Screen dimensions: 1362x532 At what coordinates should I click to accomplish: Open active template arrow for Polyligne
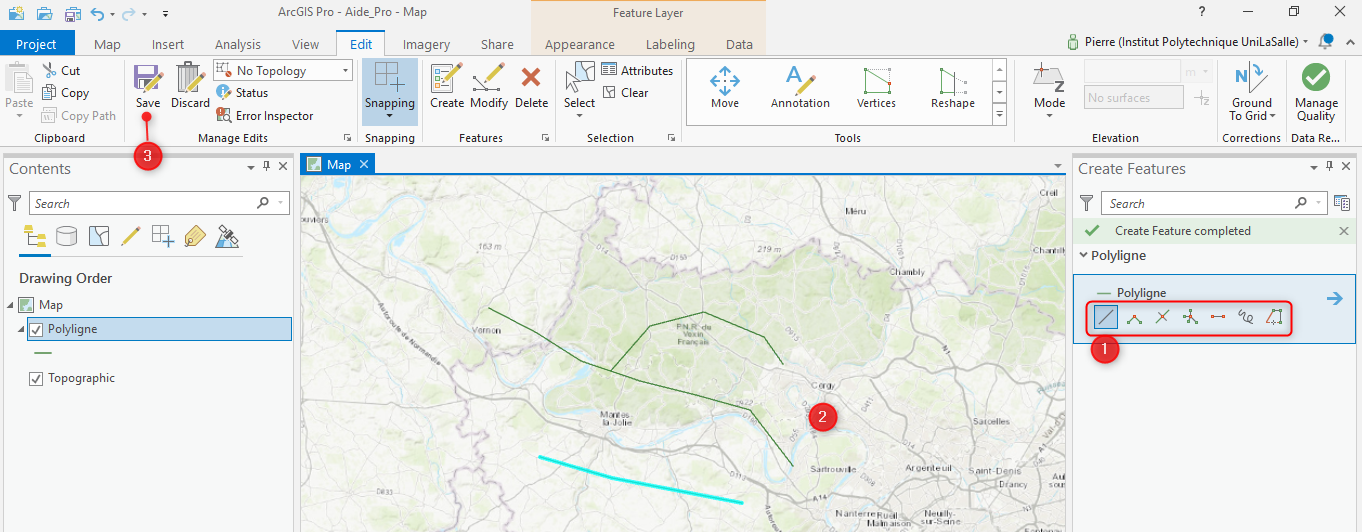1334,298
